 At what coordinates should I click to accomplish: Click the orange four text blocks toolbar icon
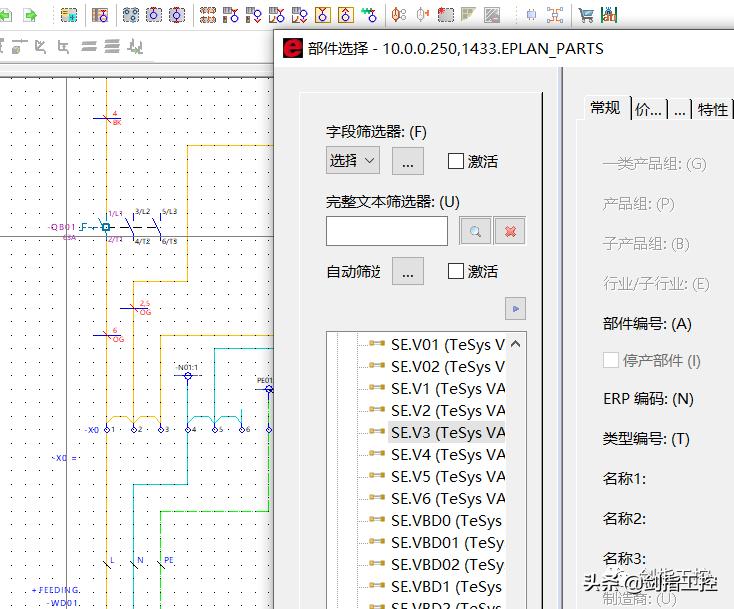[x=207, y=15]
